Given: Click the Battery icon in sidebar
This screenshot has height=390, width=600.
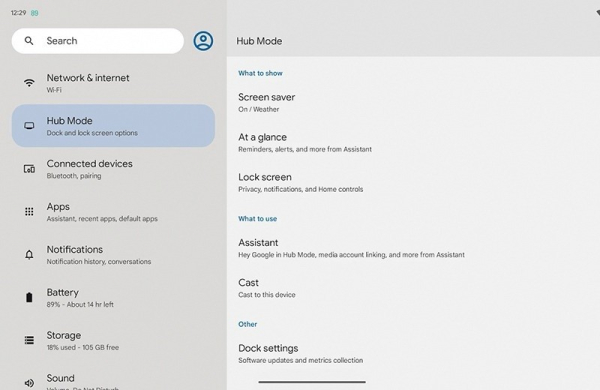Looking at the screenshot, I should click(x=29, y=297).
